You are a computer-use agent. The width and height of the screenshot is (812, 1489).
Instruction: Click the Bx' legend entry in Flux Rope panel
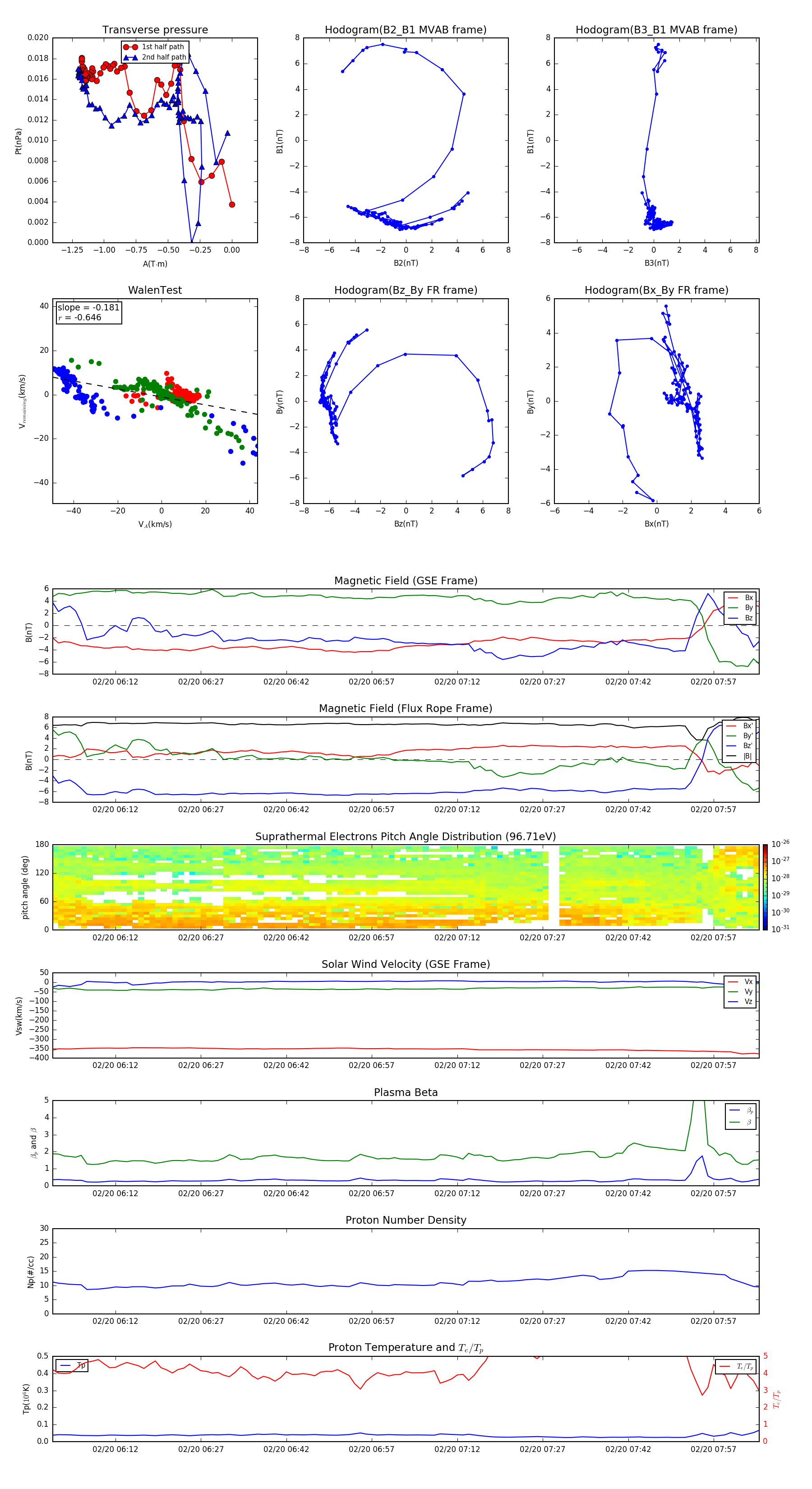pos(740,726)
